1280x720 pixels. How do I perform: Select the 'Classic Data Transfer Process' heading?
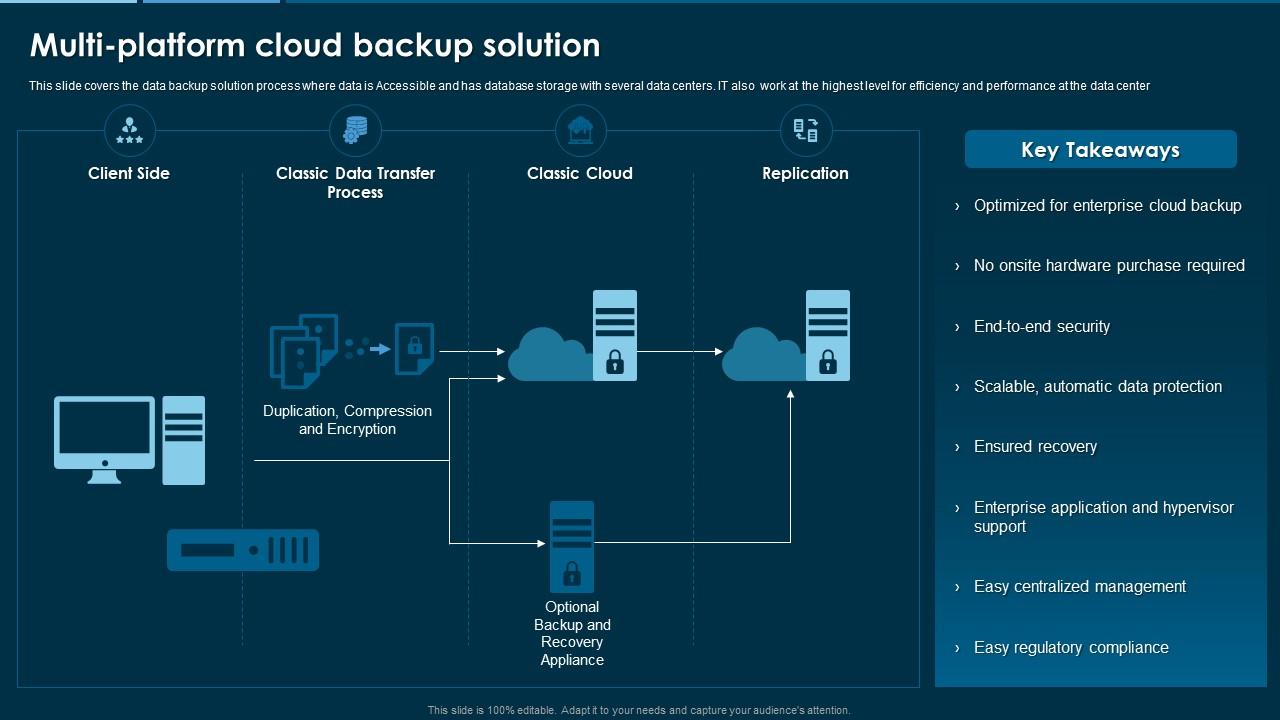pyautogui.click(x=355, y=182)
